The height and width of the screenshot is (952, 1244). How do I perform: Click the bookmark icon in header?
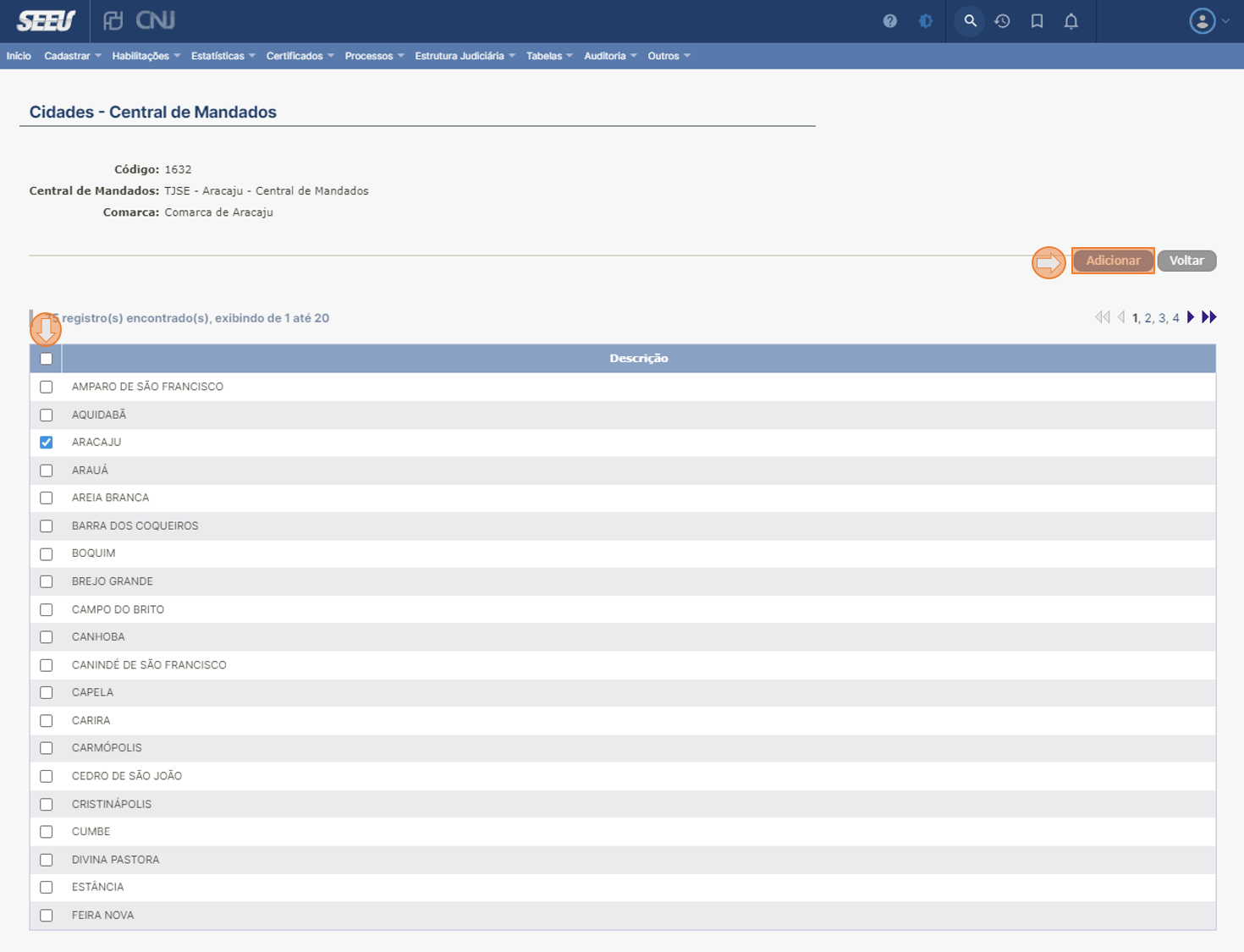[1037, 21]
